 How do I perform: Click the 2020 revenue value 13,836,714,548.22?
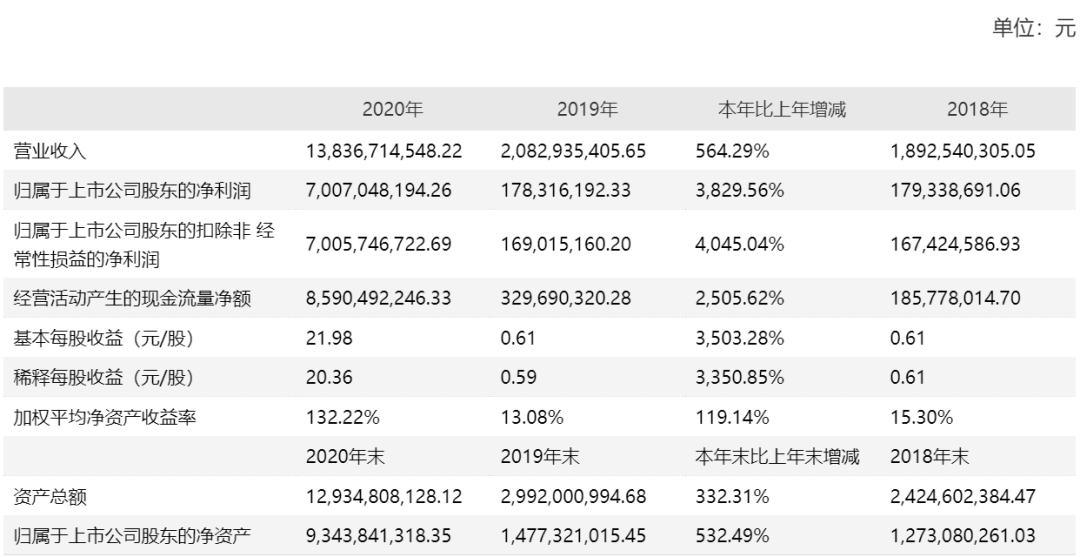click(x=385, y=152)
